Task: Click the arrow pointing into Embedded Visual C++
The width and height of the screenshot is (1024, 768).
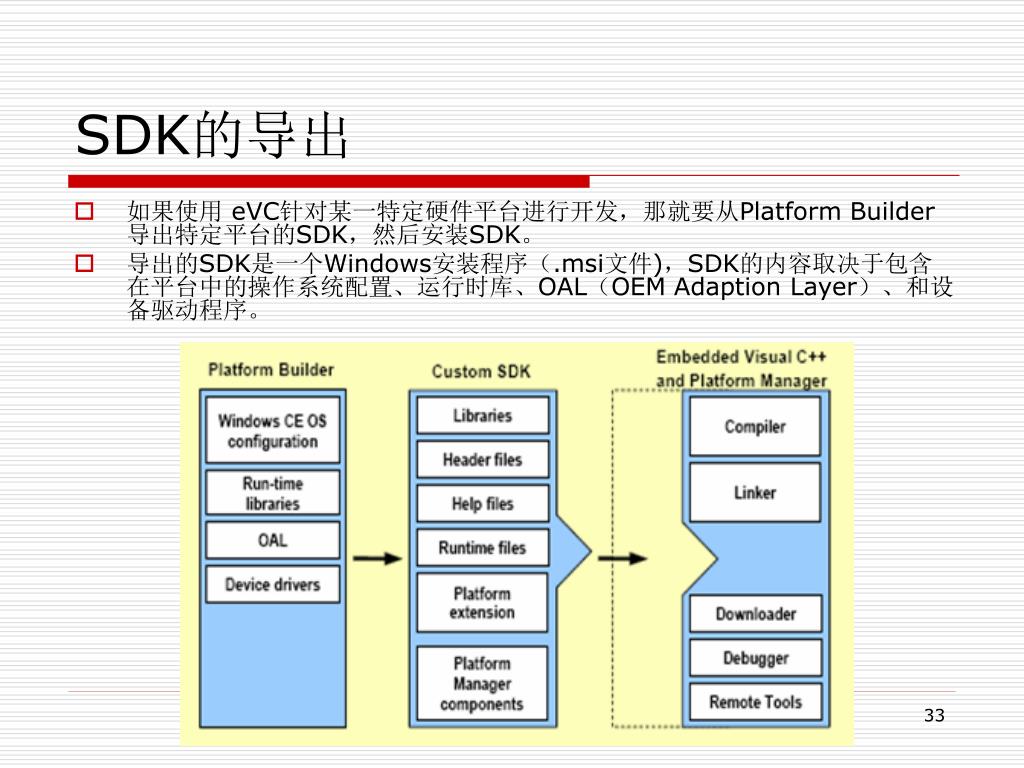Action: [622, 558]
